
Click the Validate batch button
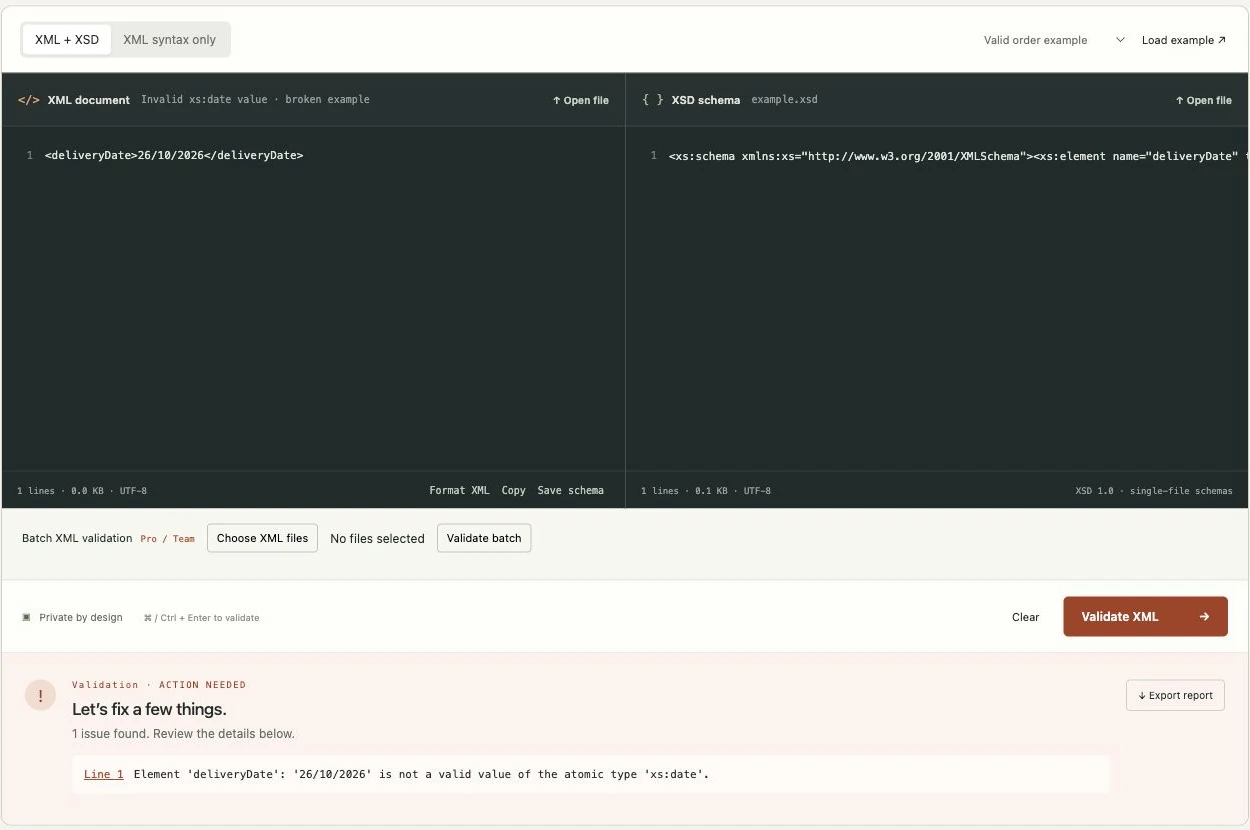(x=484, y=538)
